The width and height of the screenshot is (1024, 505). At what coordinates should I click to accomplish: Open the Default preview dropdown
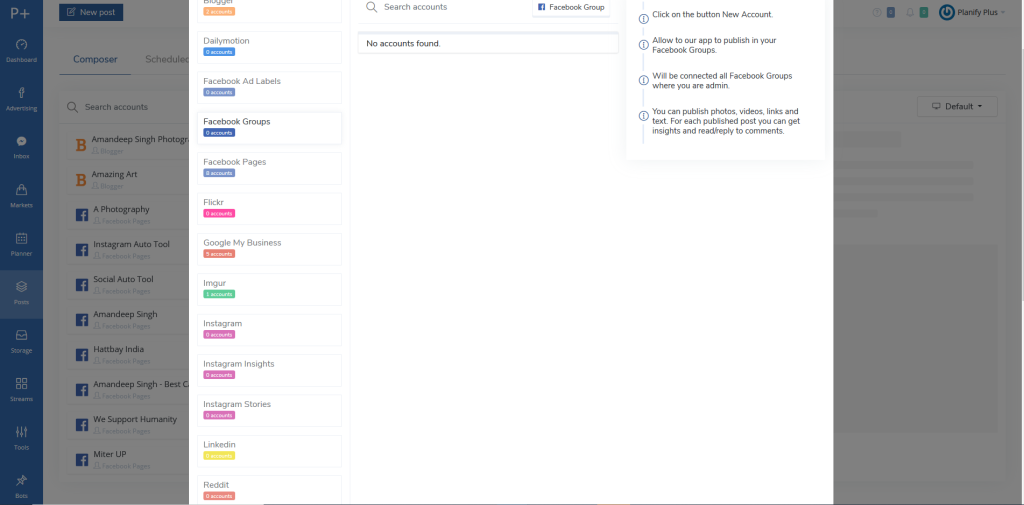coord(957,106)
